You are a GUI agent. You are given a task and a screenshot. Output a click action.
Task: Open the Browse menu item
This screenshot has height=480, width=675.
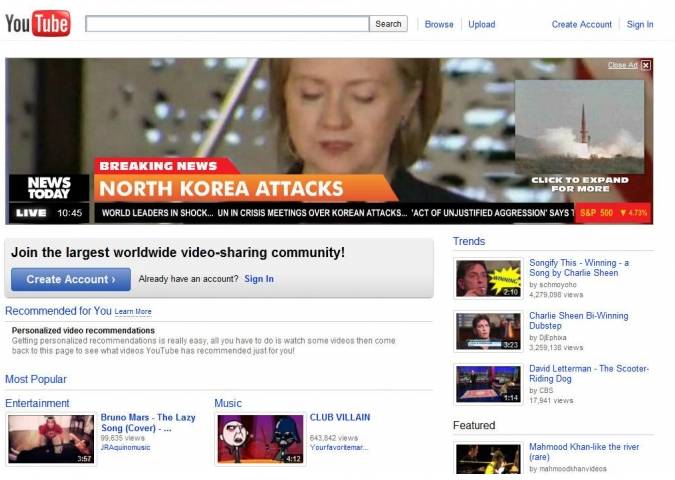point(439,25)
